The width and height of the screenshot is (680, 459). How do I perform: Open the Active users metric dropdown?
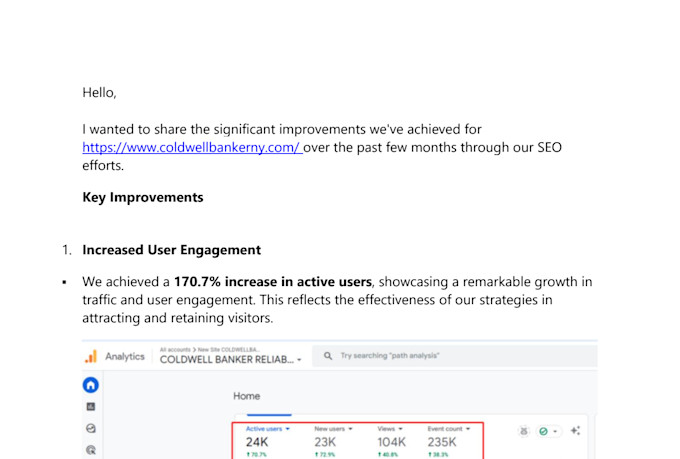click(268, 429)
